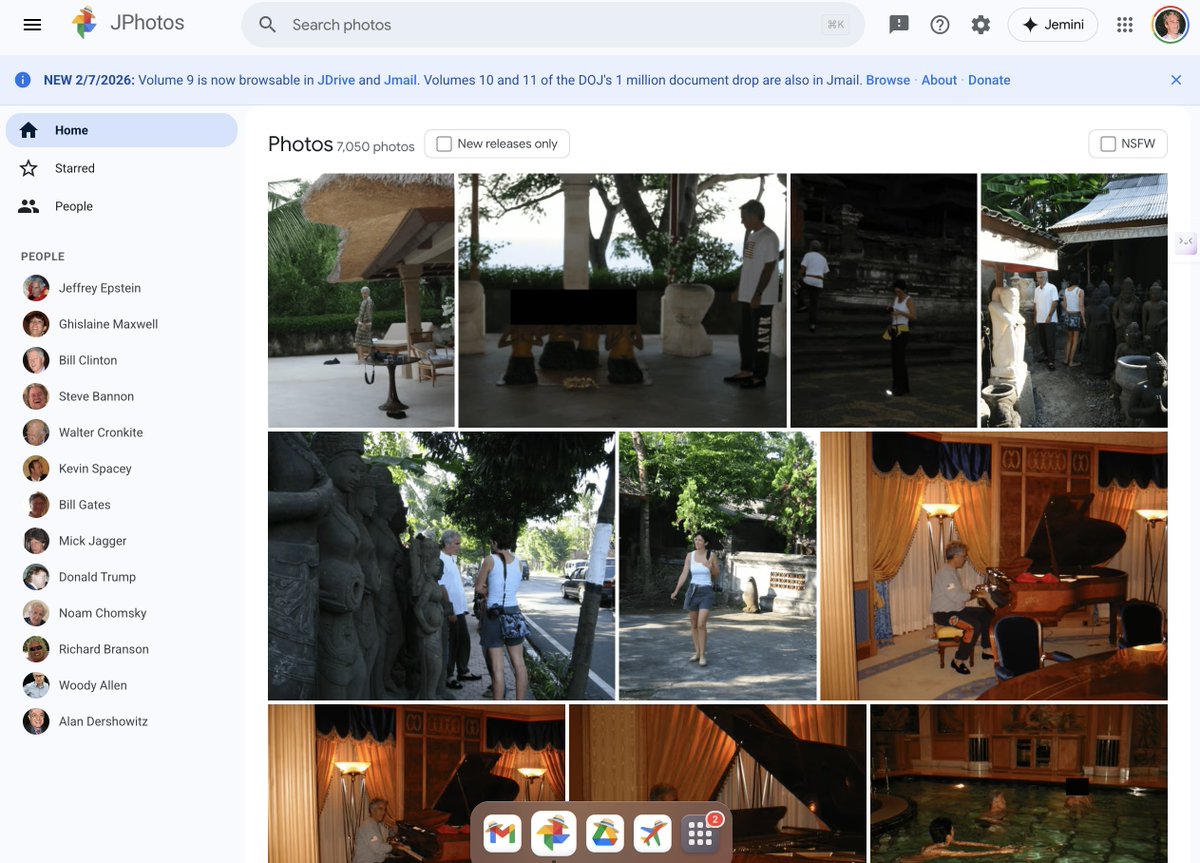Open the account profile avatar
The width and height of the screenshot is (1200, 863).
pos(1170,25)
